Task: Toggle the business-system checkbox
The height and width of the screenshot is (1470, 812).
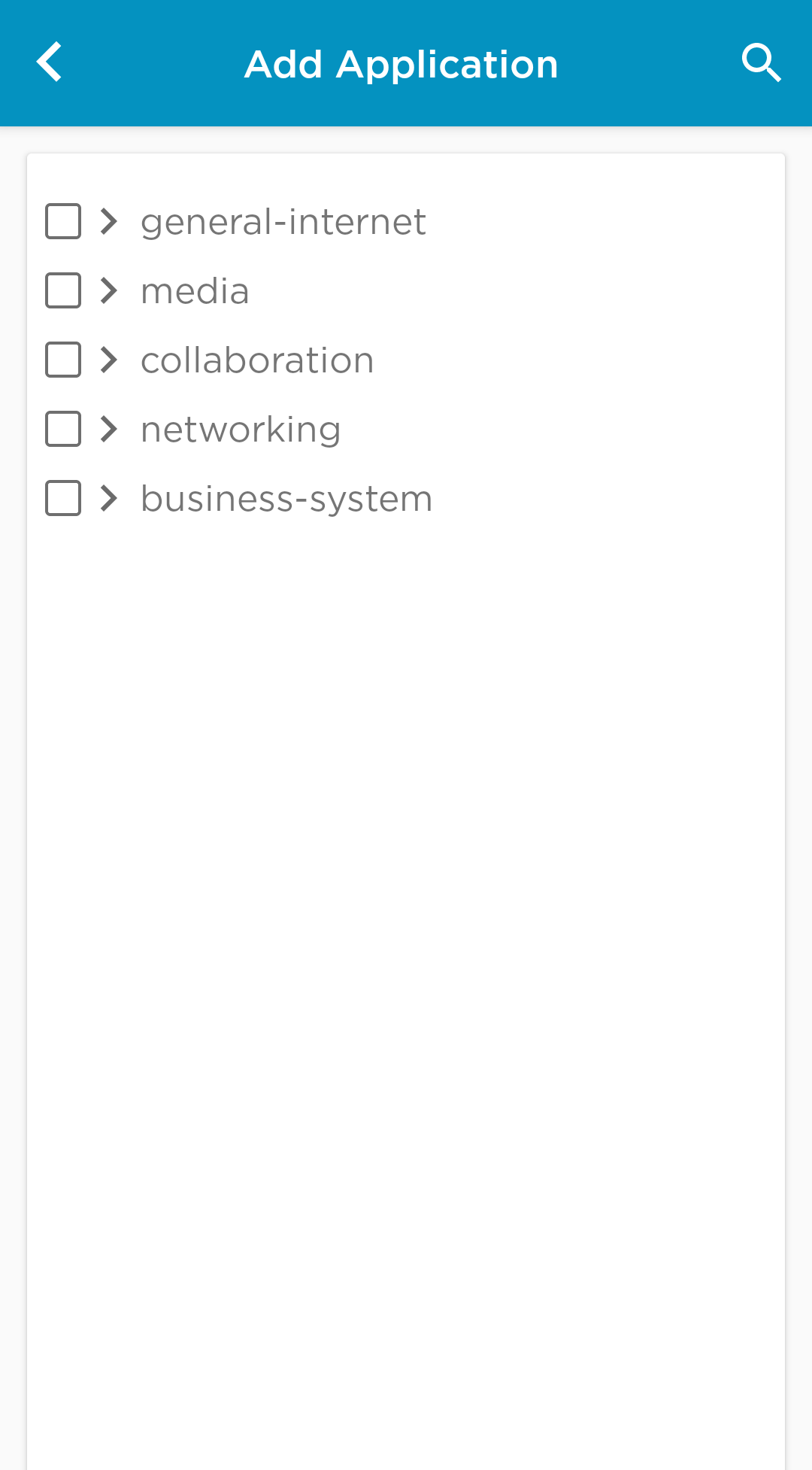Action: [63, 498]
